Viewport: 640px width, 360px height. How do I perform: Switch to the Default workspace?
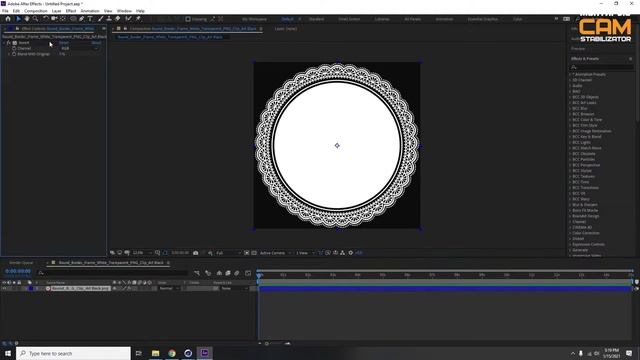pyautogui.click(x=287, y=19)
